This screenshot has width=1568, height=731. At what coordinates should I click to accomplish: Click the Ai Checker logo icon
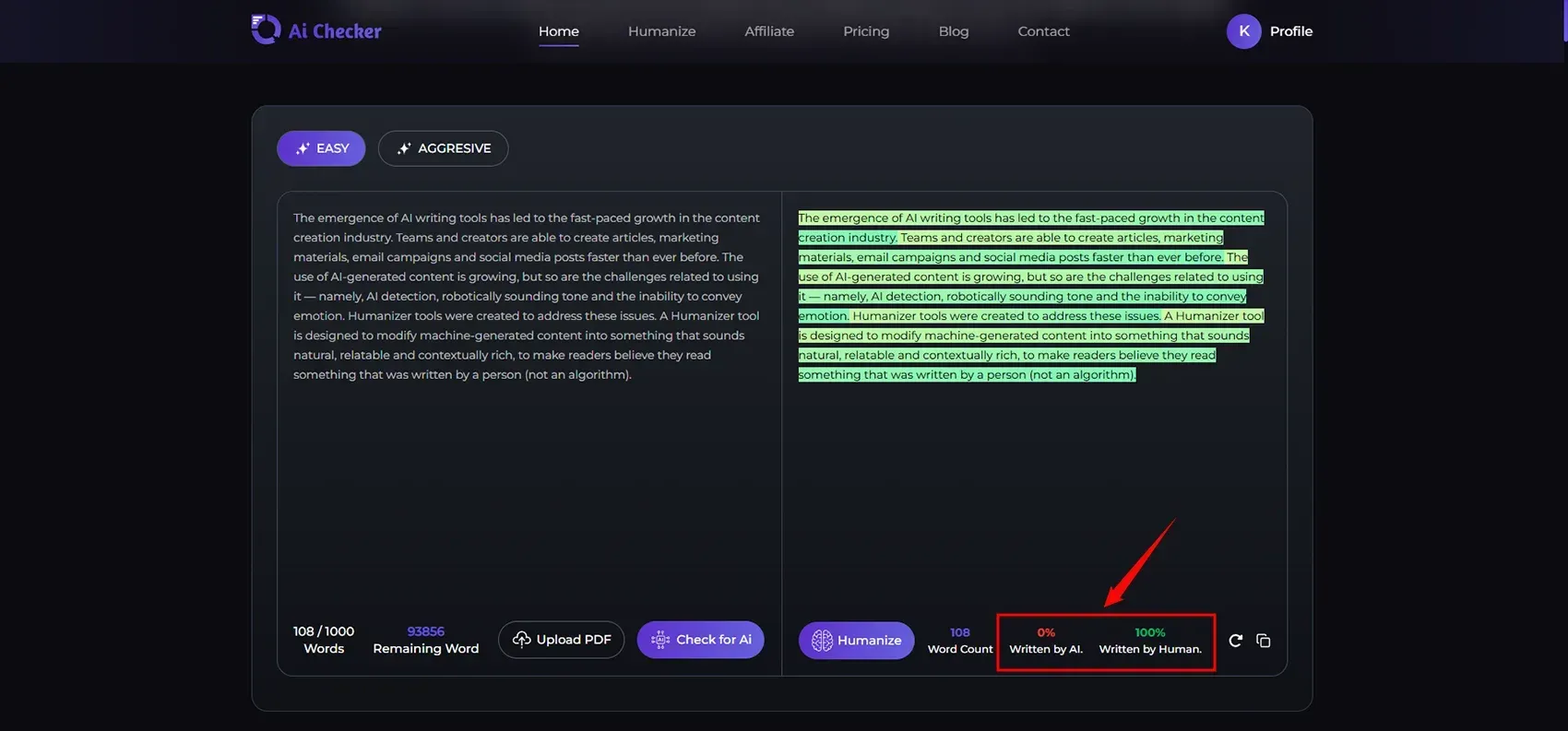266,29
